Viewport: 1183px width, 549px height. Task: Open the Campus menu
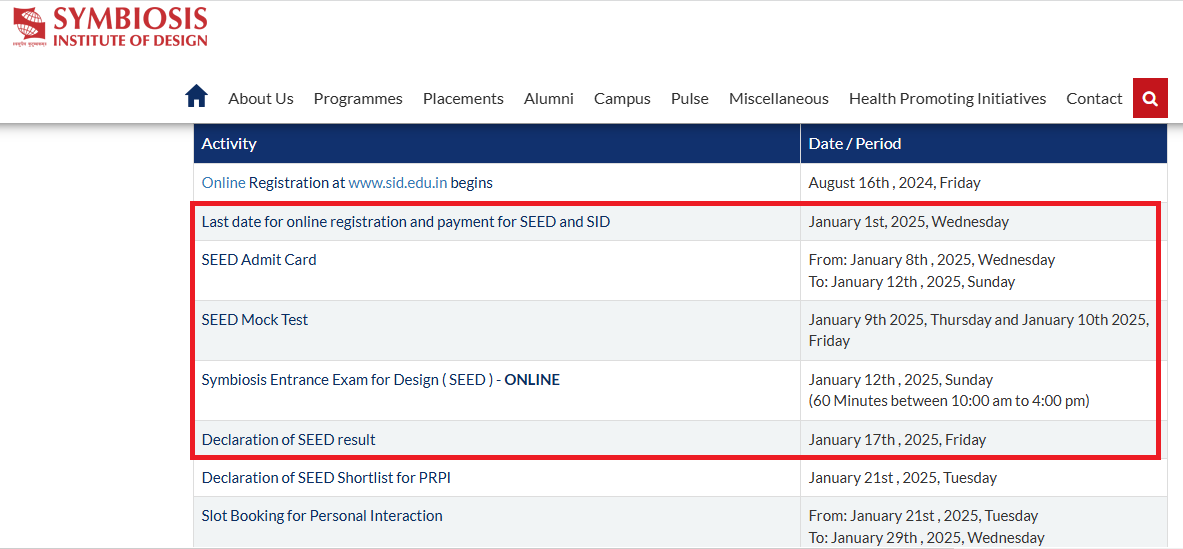click(x=622, y=99)
